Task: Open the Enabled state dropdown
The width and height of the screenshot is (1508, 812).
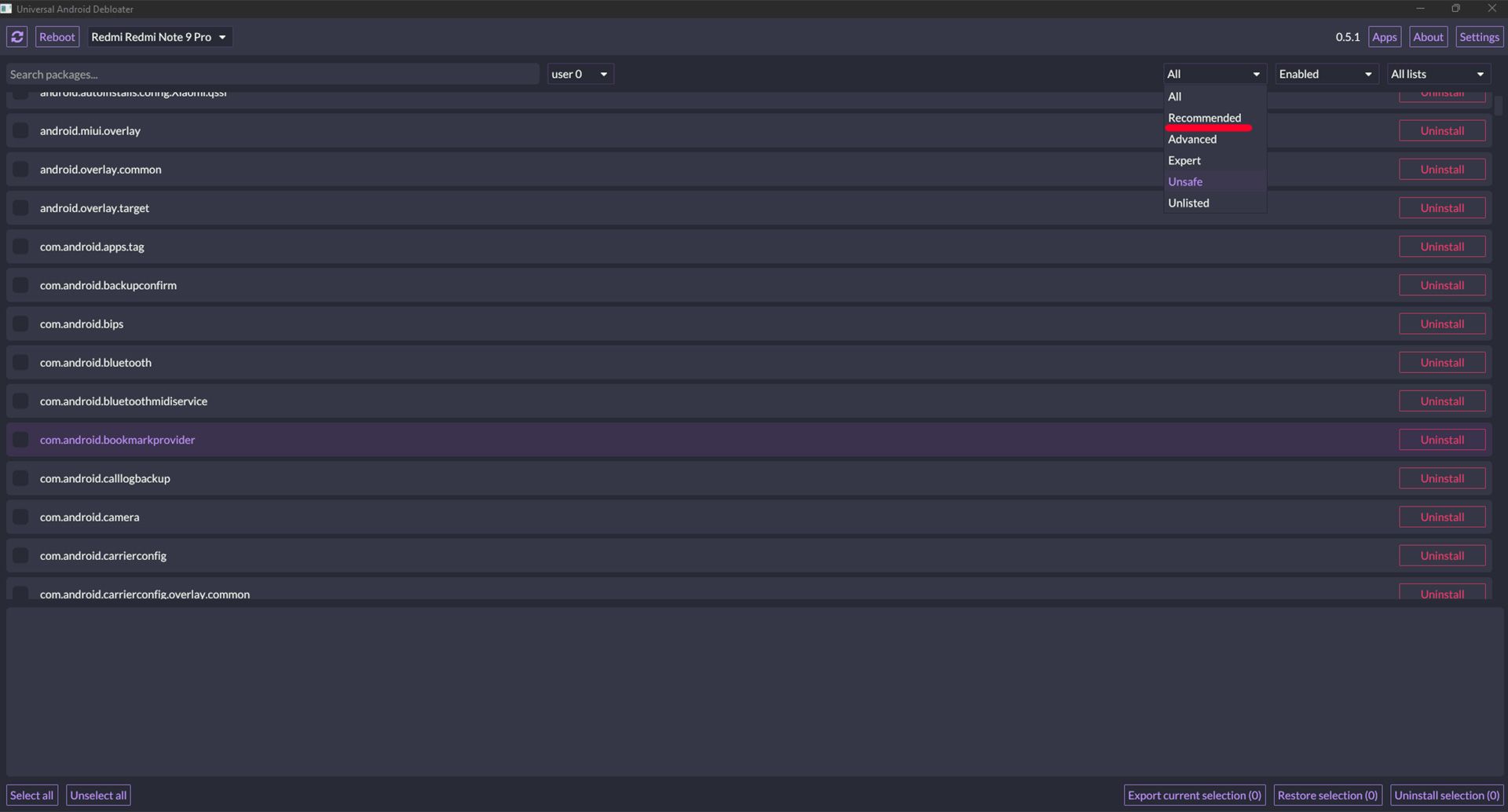Action: pos(1327,74)
